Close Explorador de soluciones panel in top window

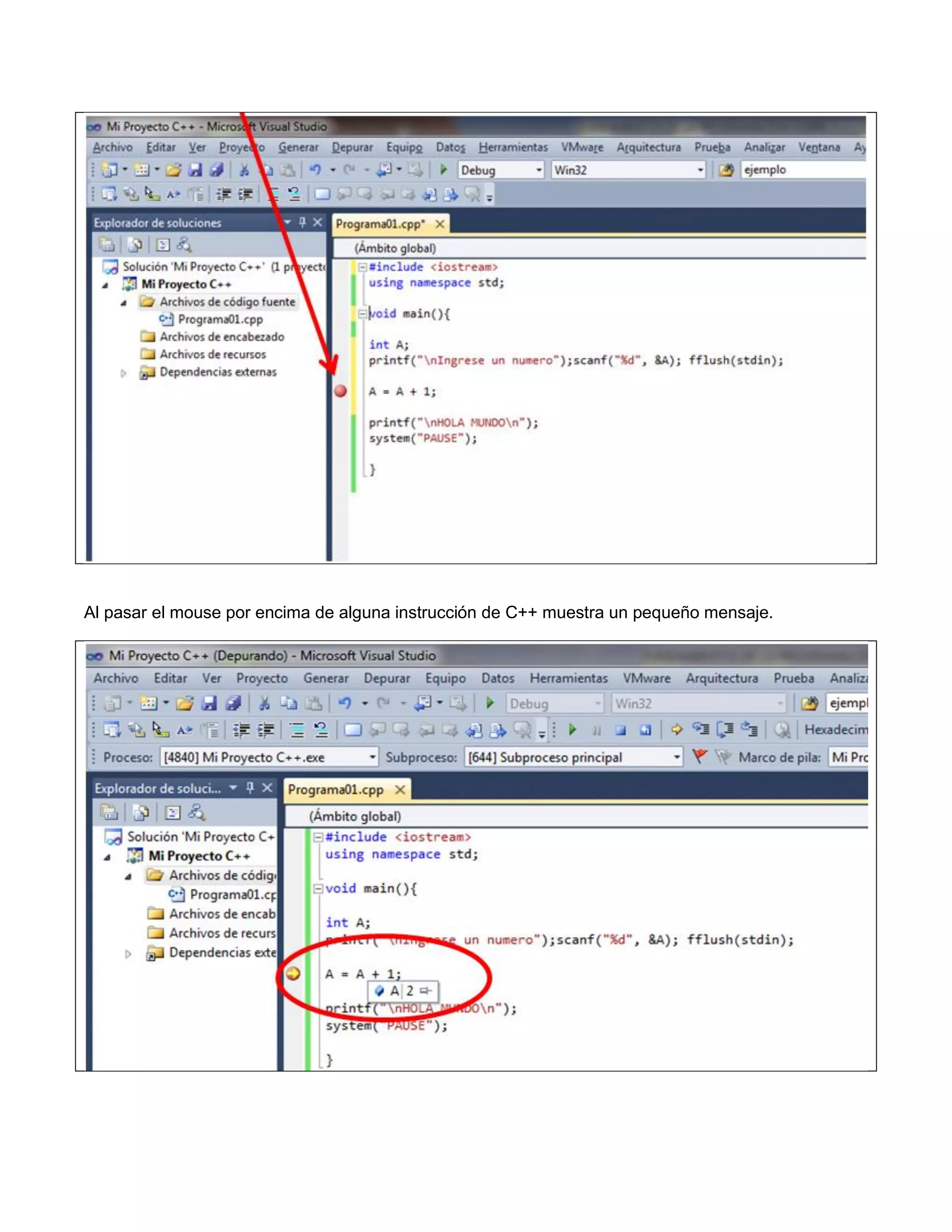pyautogui.click(x=317, y=222)
